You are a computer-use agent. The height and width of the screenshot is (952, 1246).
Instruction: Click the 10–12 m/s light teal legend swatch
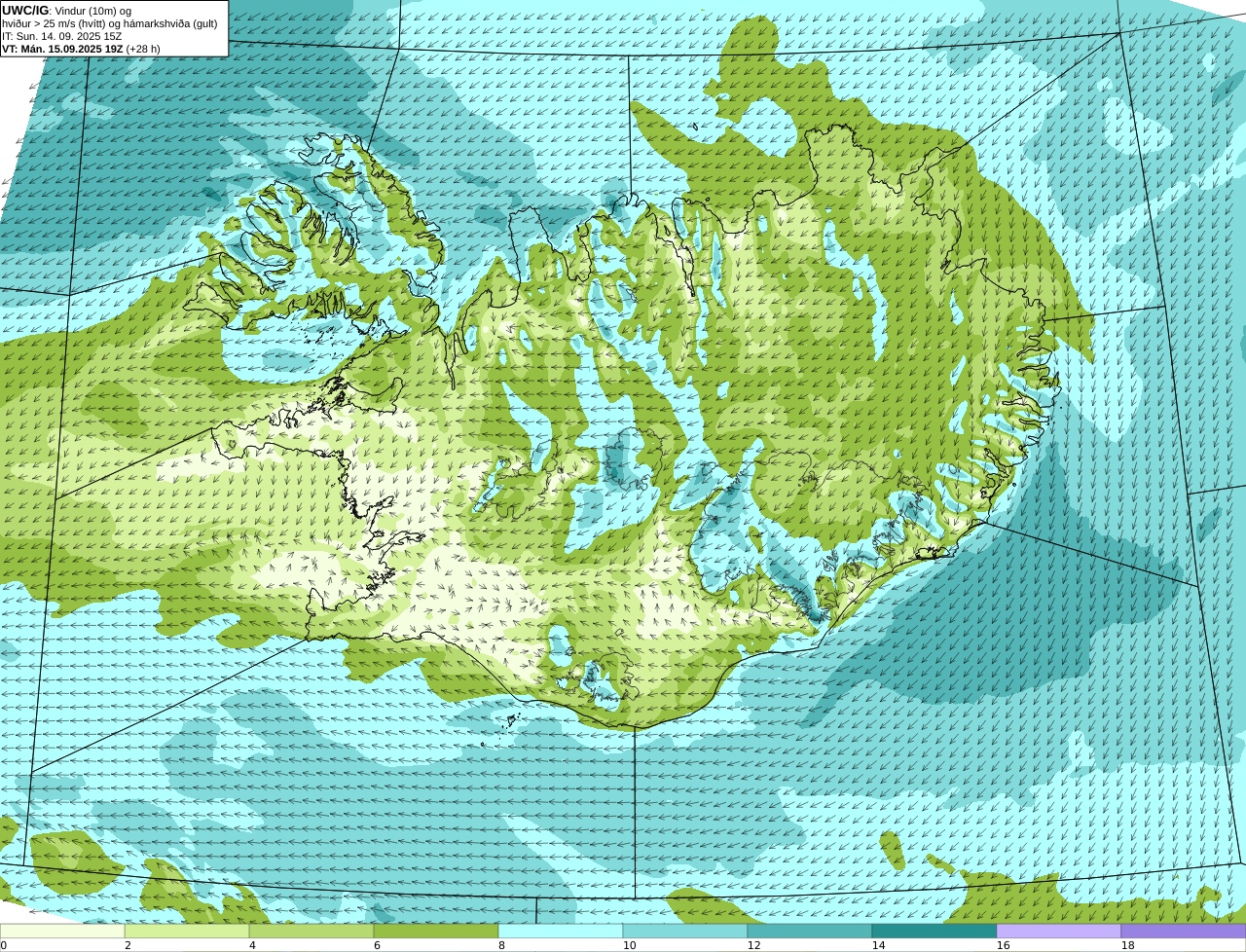(685, 931)
